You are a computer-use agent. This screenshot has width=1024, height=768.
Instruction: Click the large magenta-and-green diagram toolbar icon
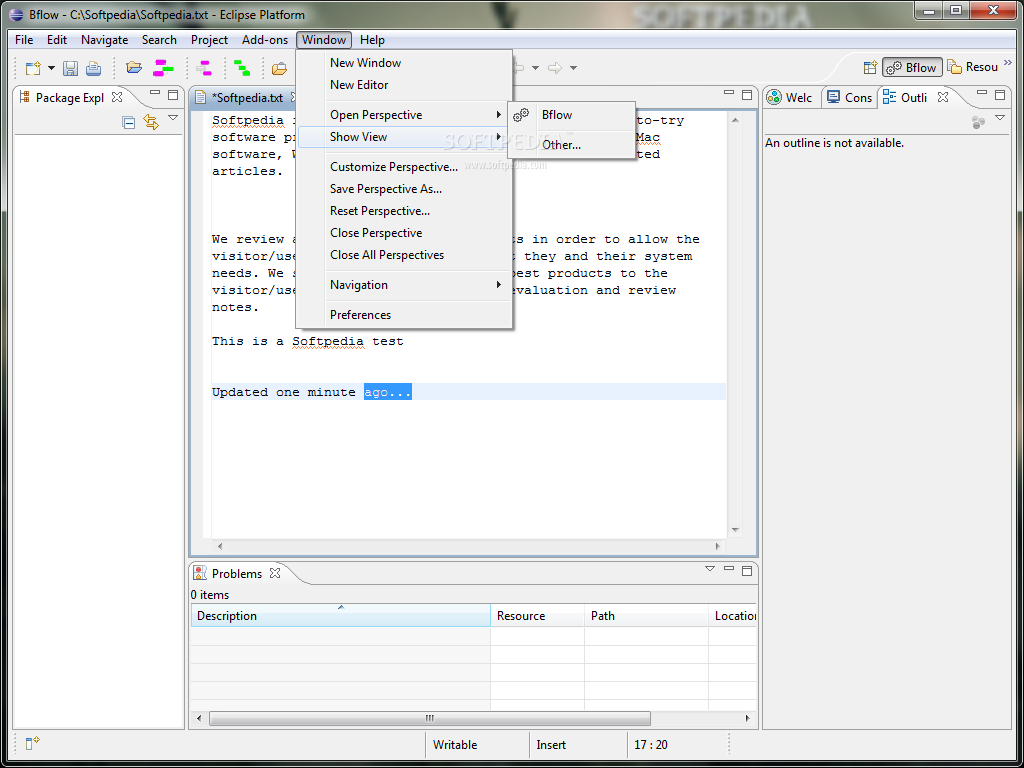[163, 67]
